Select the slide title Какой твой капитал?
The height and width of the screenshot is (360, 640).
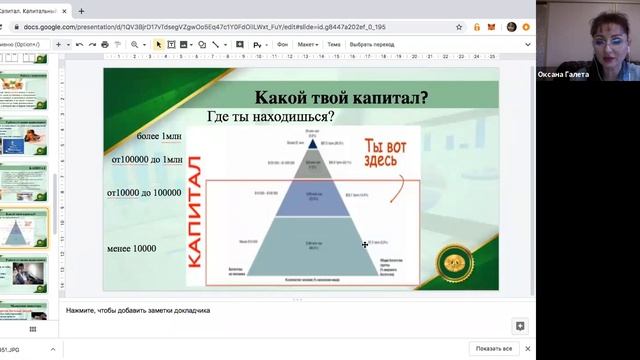[x=341, y=98]
